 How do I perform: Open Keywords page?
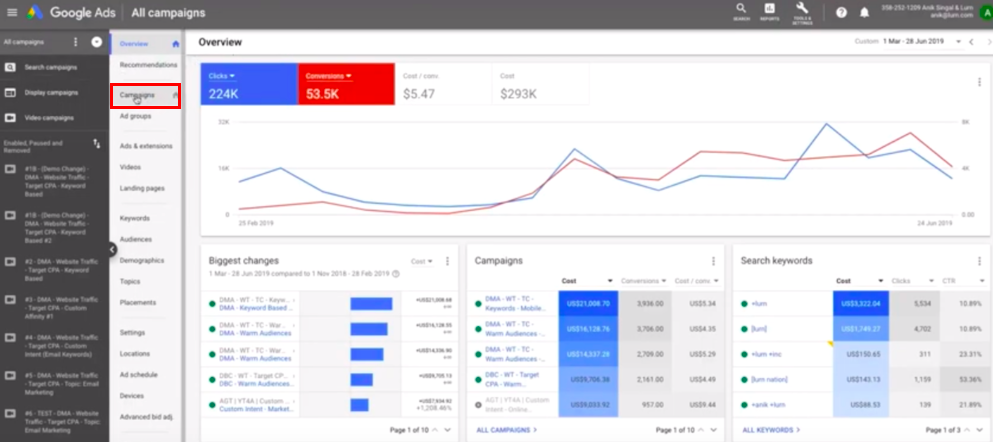coord(134,218)
